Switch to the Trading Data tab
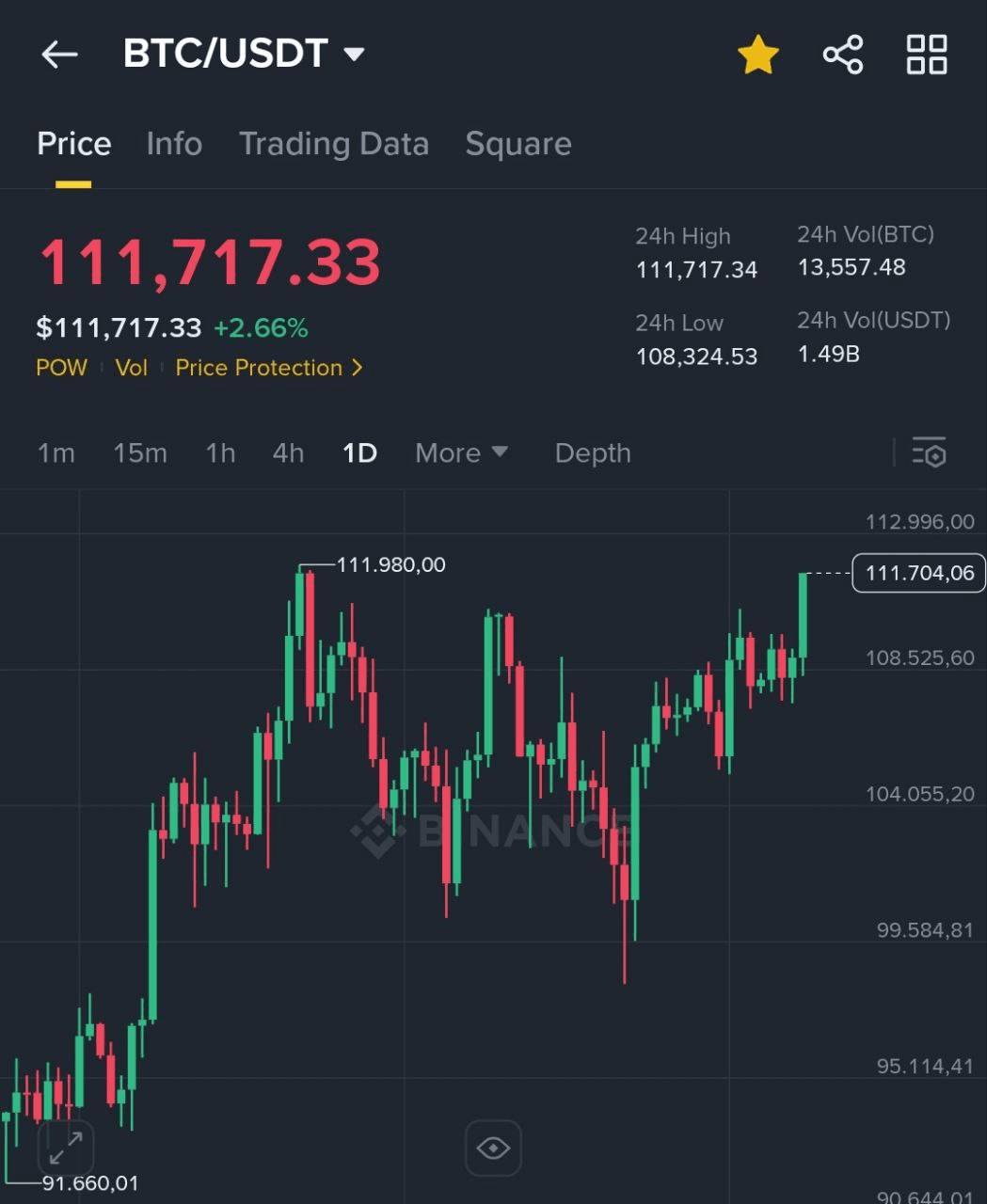The width and height of the screenshot is (987, 1204). pyautogui.click(x=334, y=144)
